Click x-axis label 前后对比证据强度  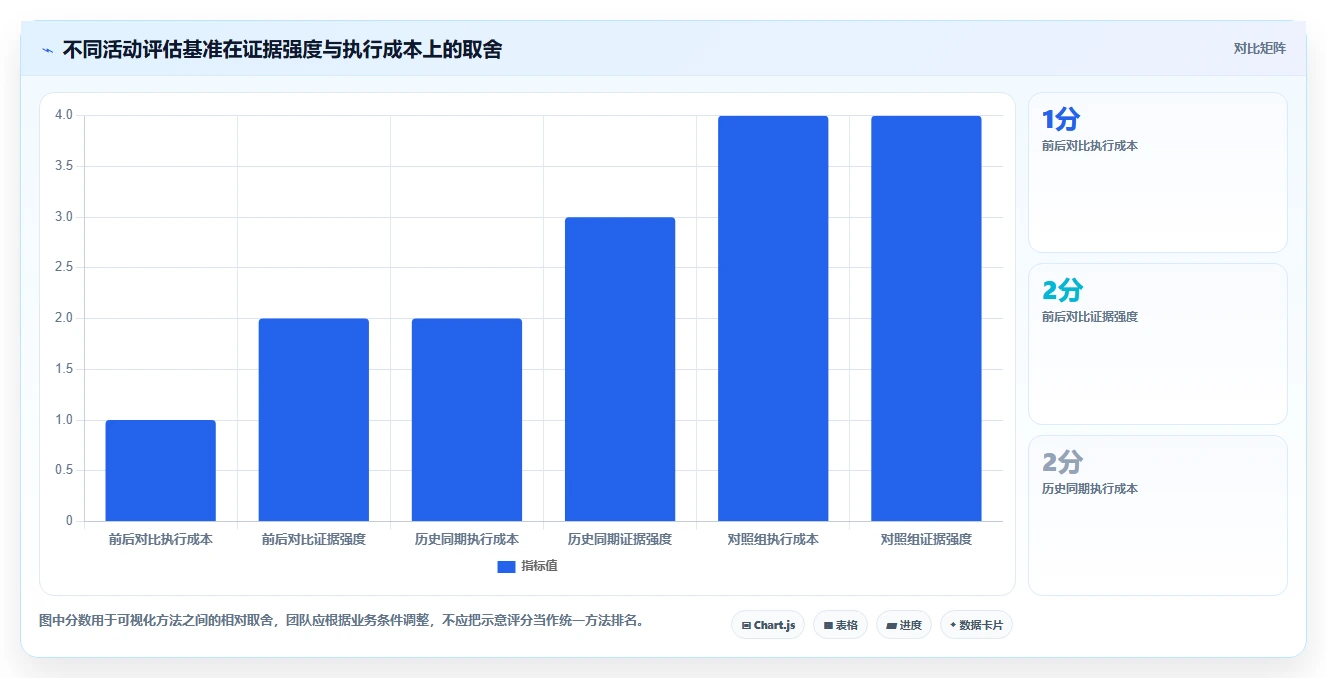[x=314, y=539]
